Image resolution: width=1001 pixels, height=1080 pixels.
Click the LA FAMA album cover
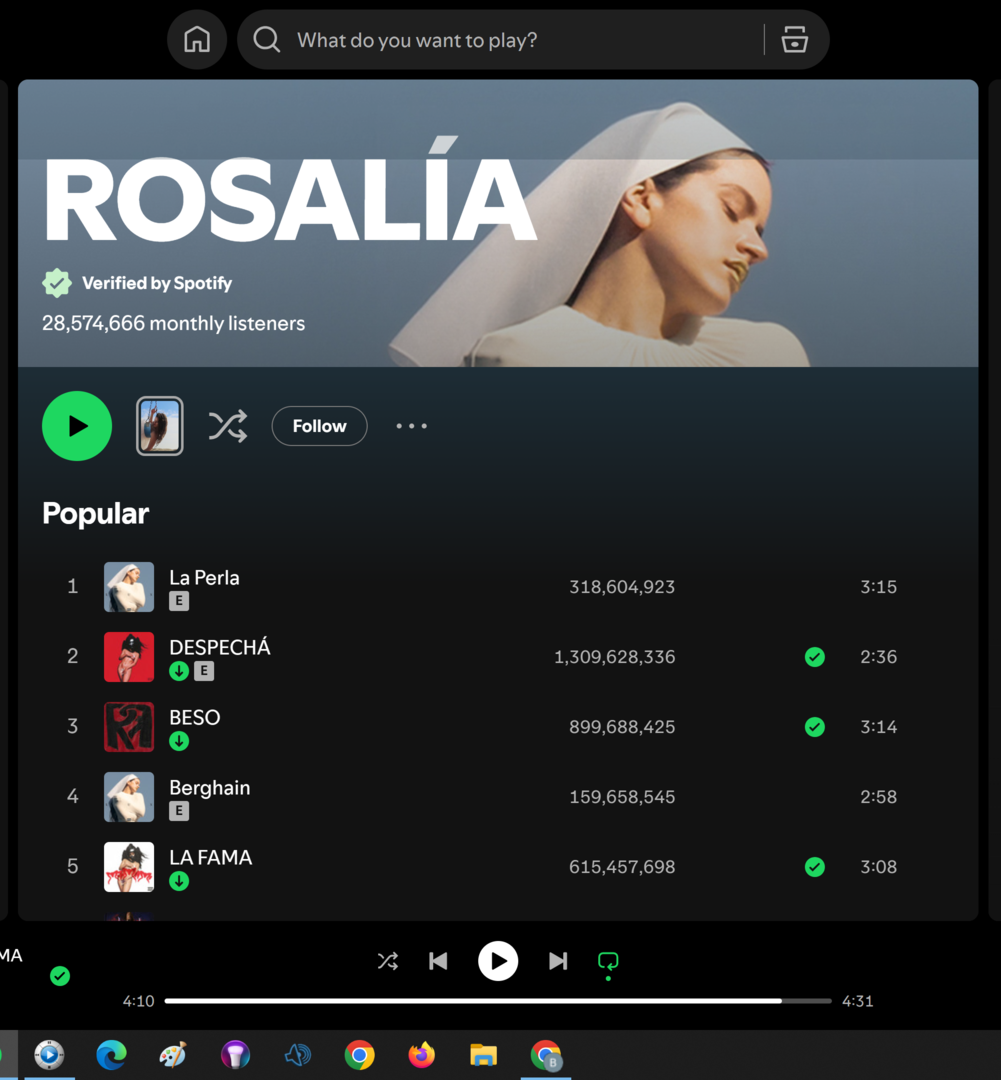pos(129,867)
